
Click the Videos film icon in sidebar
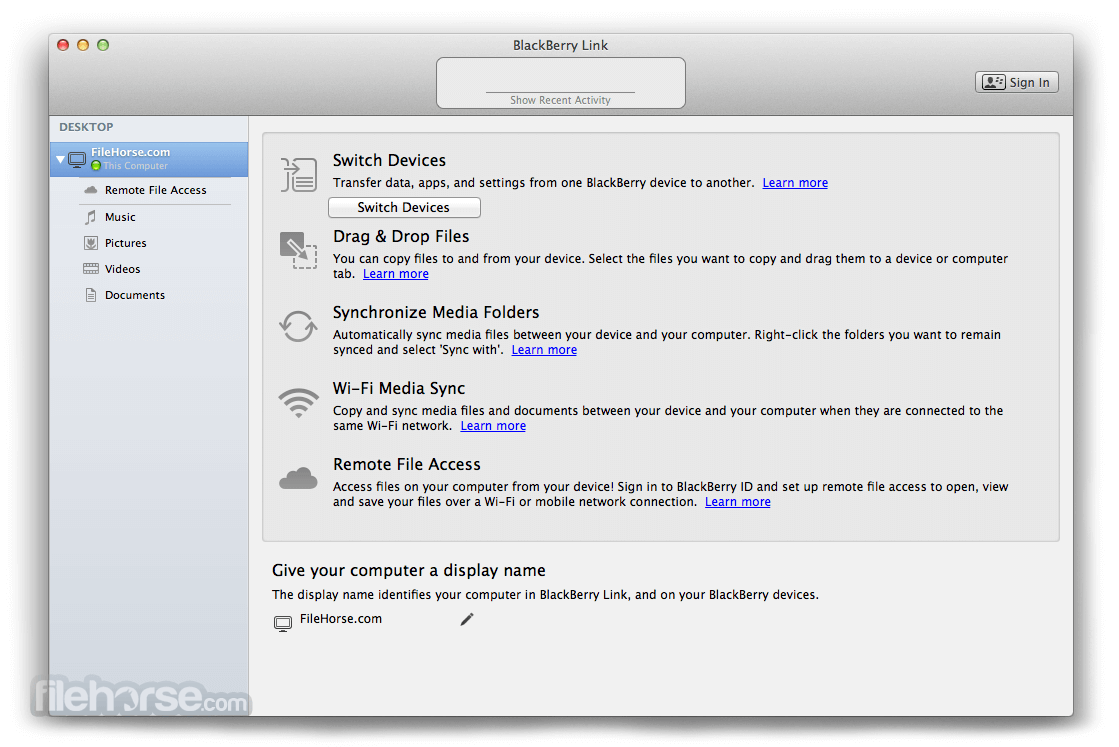[91, 269]
